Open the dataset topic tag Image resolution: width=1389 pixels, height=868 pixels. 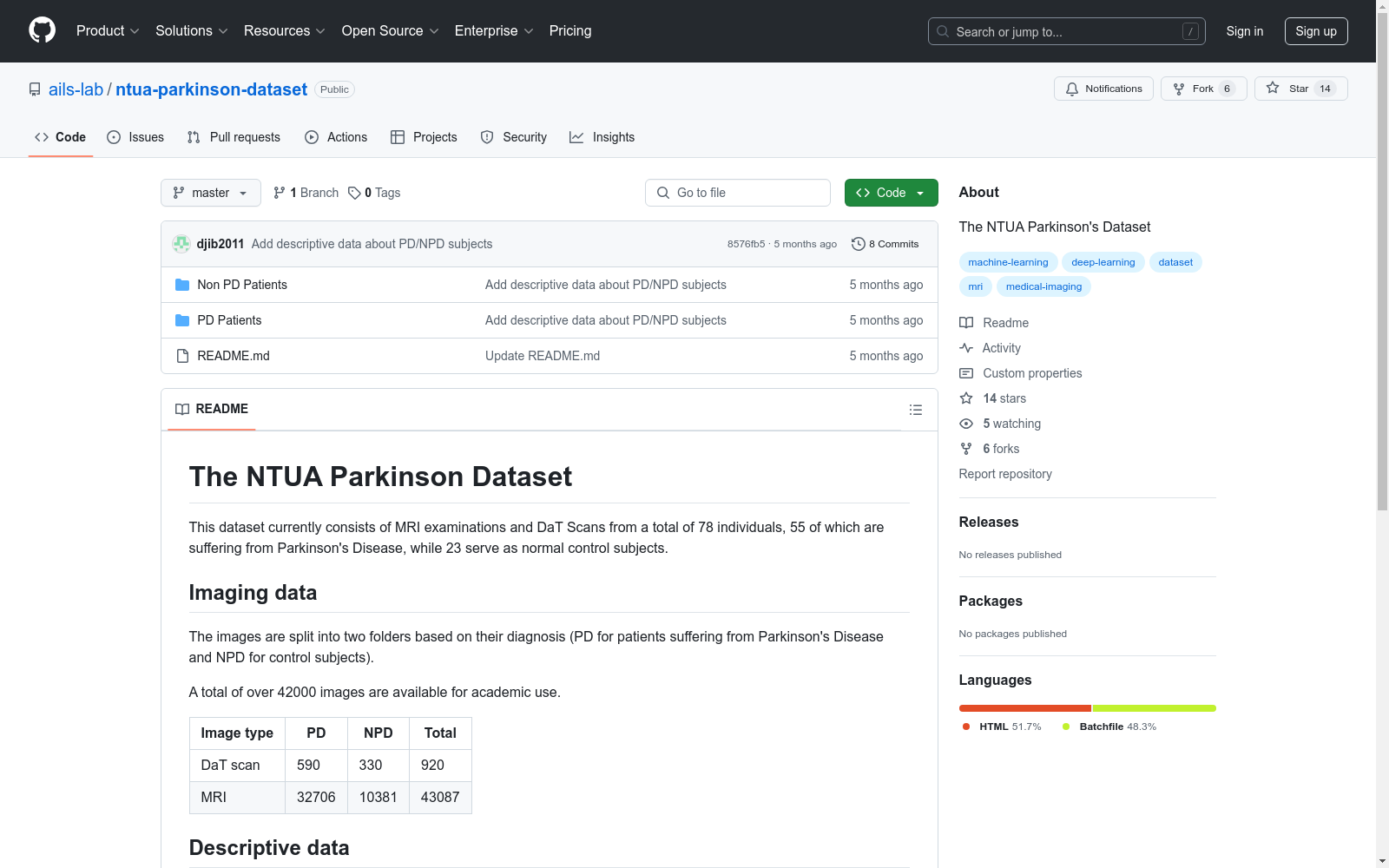pos(1175,262)
